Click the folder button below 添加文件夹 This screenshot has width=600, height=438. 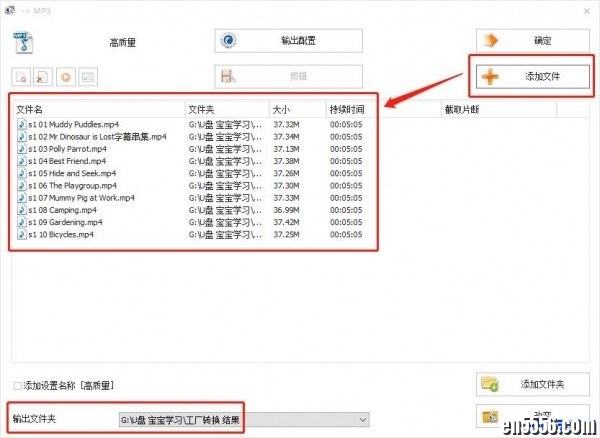pyautogui.click(x=529, y=416)
